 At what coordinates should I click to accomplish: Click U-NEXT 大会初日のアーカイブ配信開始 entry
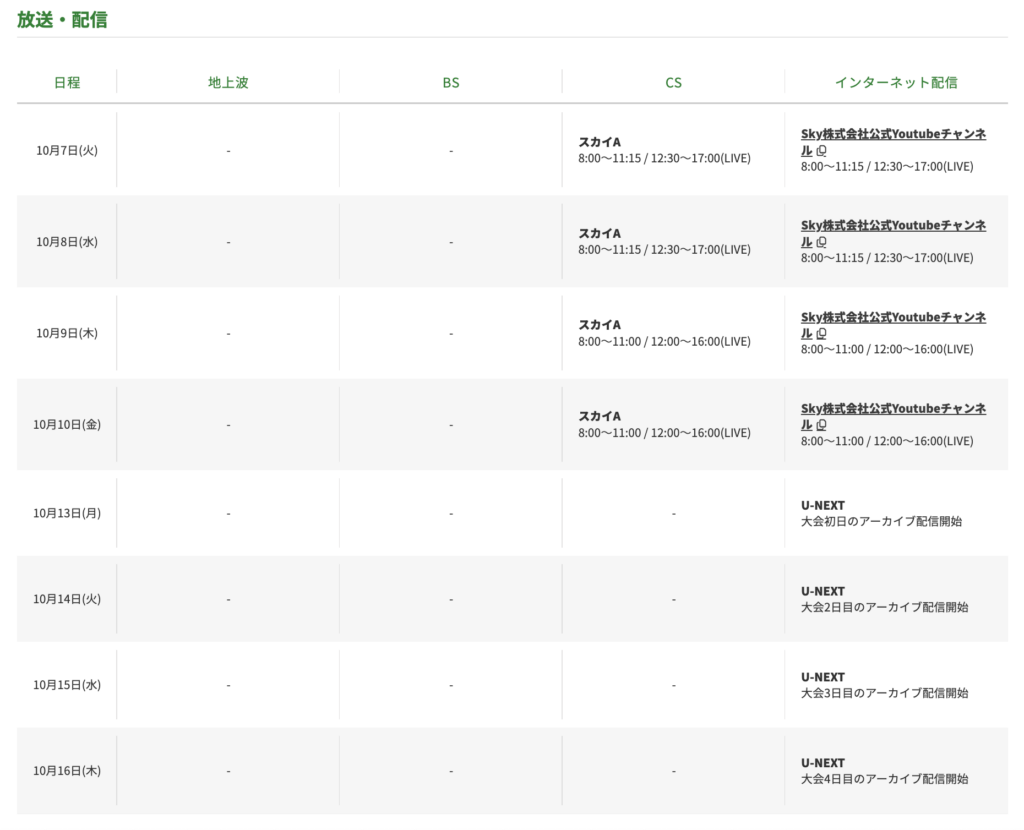pos(880,513)
